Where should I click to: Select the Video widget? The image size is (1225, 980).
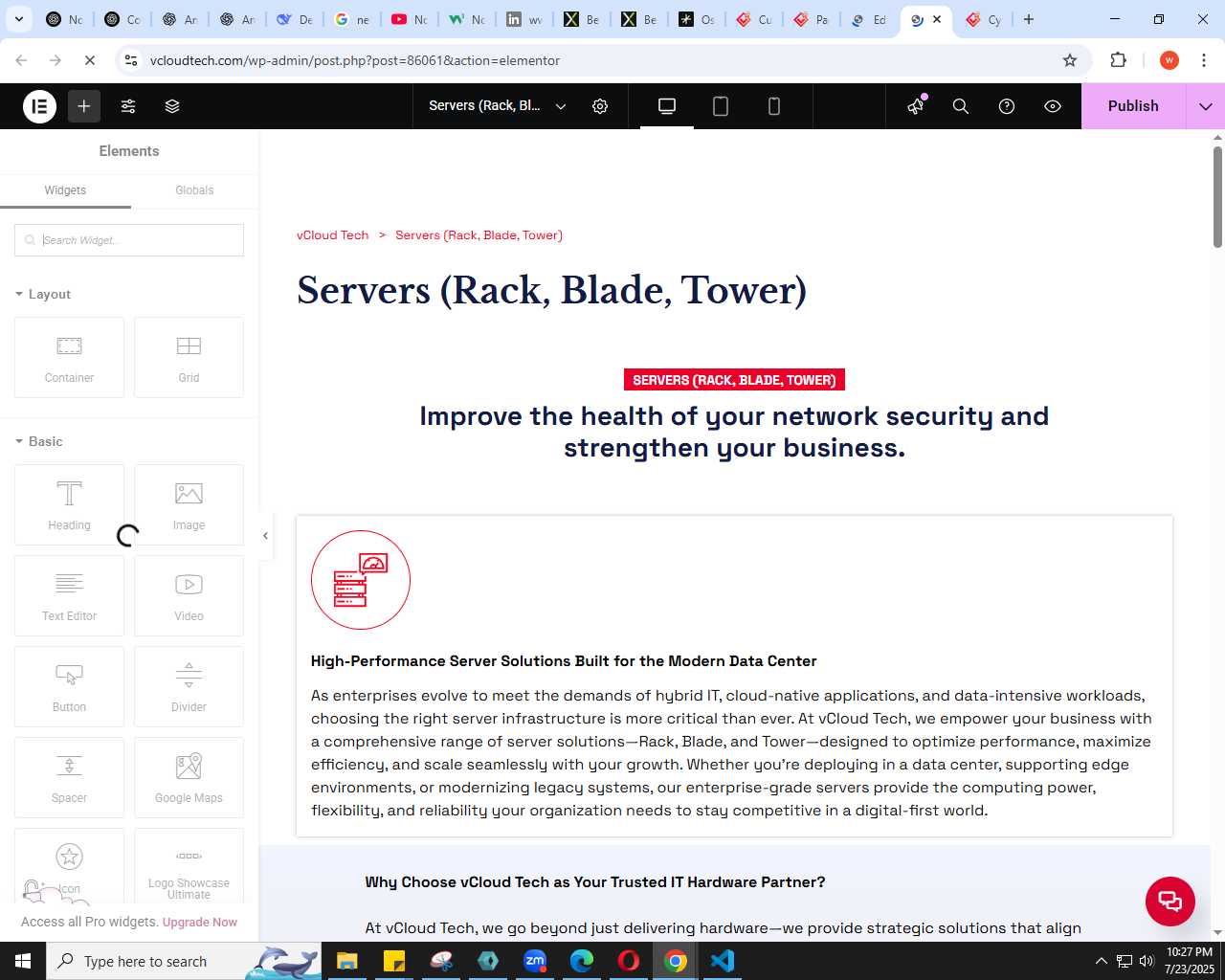[189, 595]
